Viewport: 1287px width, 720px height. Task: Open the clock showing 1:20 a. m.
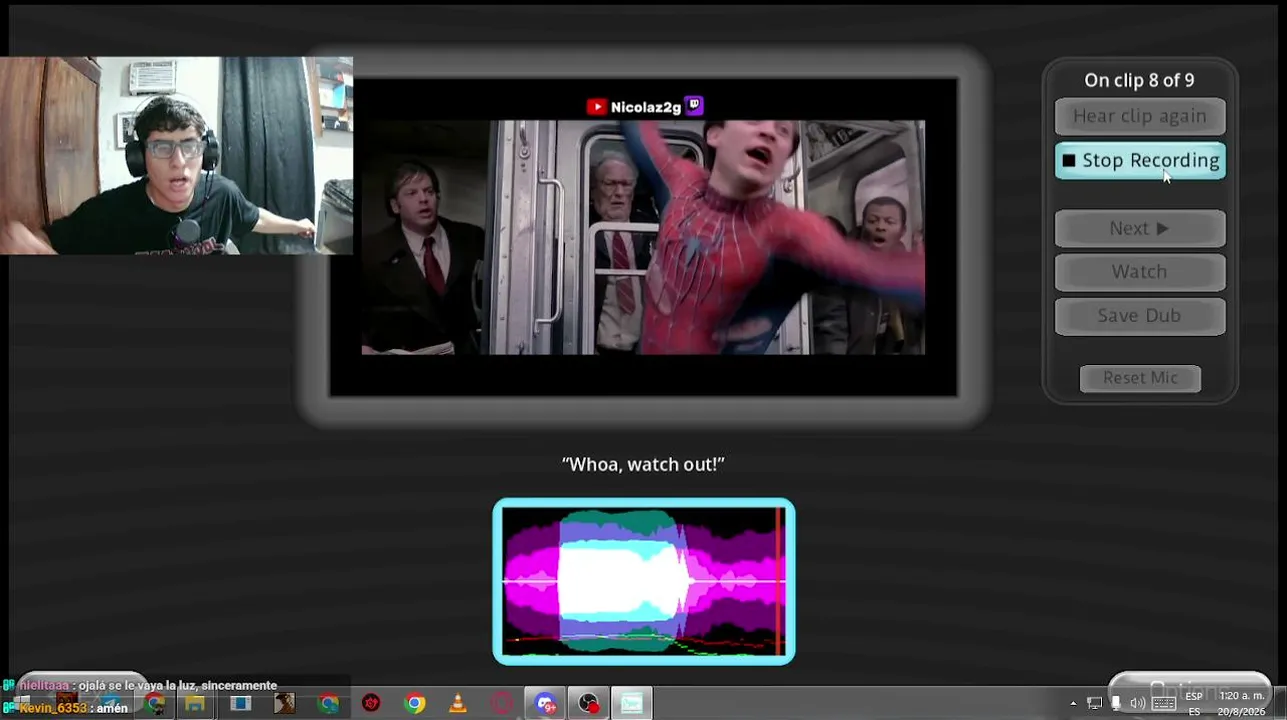click(x=1242, y=703)
